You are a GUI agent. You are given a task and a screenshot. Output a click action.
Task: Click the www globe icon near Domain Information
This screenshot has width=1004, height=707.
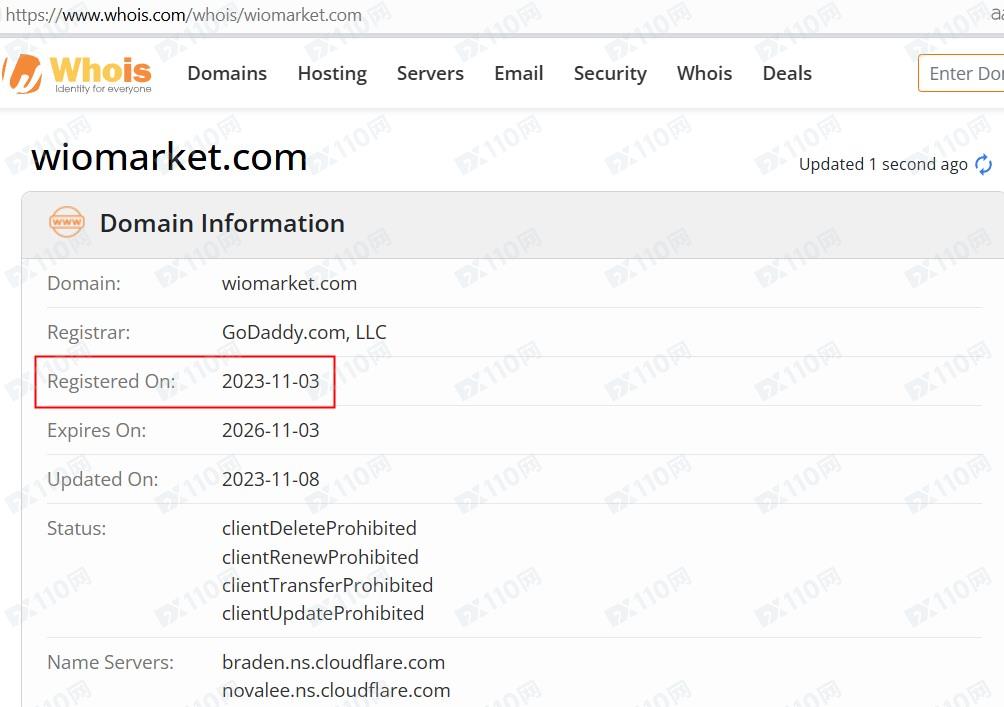[x=67, y=222]
